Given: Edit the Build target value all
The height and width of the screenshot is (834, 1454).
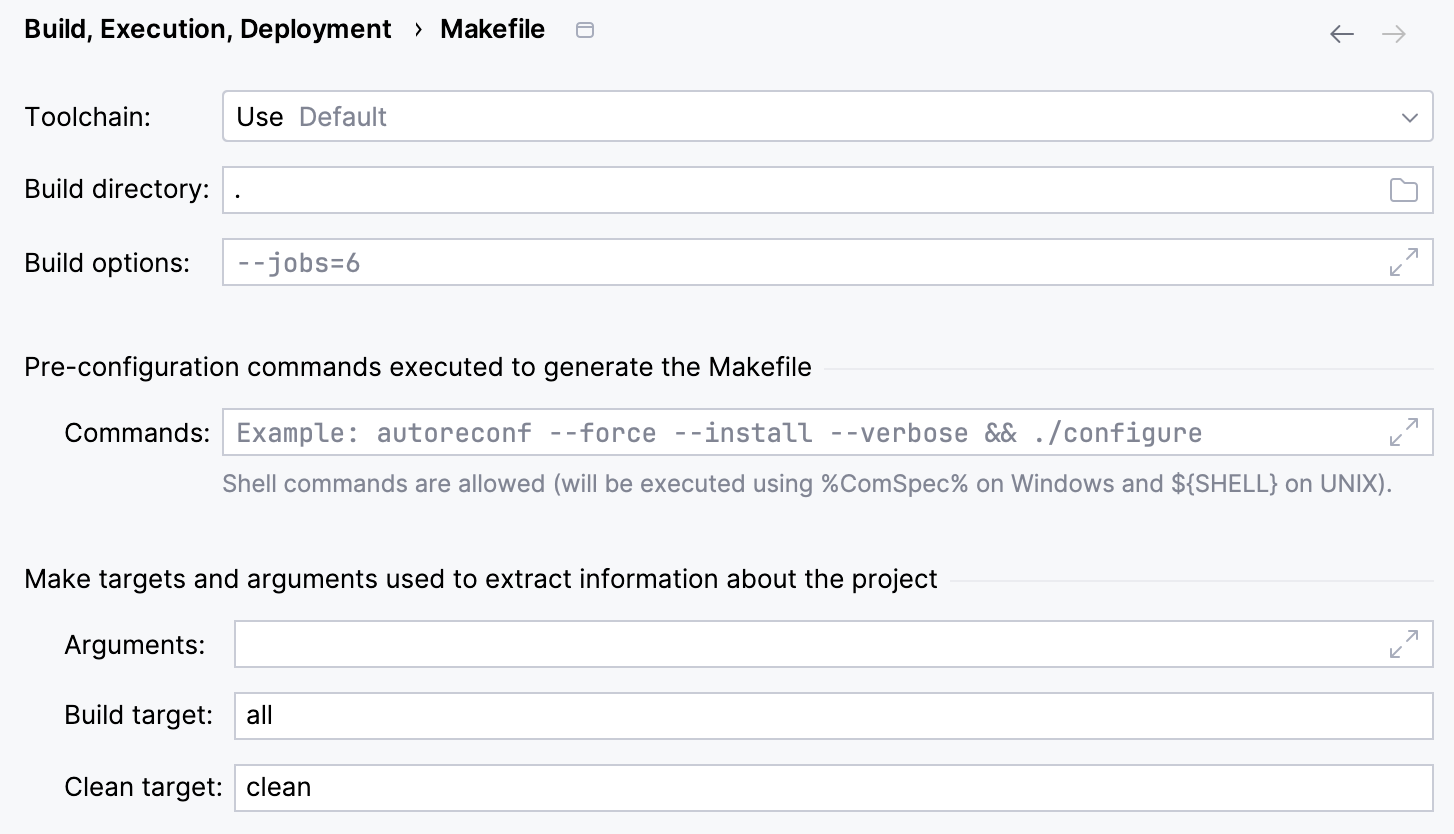Looking at the screenshot, I should click(x=700, y=715).
